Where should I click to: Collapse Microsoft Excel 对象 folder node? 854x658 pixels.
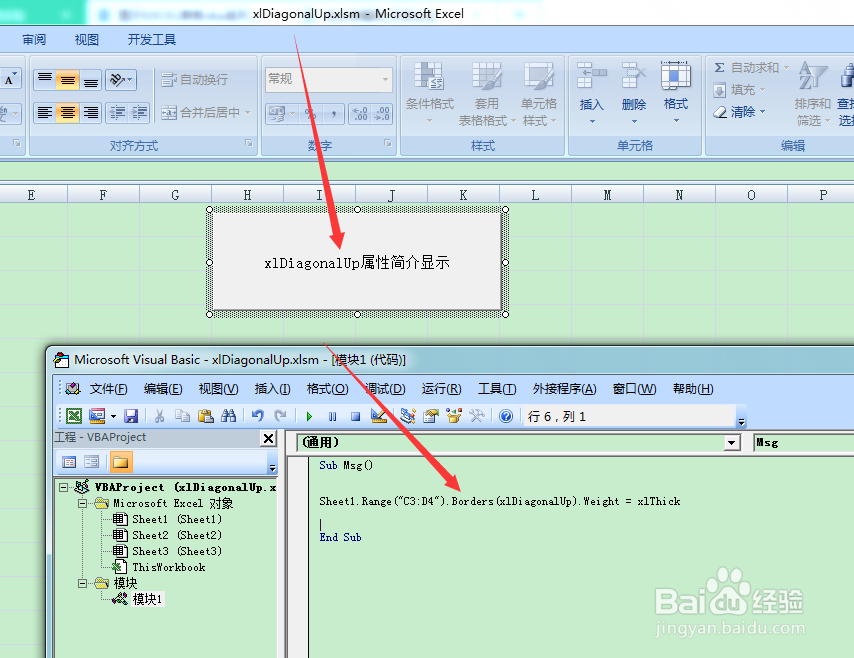click(82, 503)
